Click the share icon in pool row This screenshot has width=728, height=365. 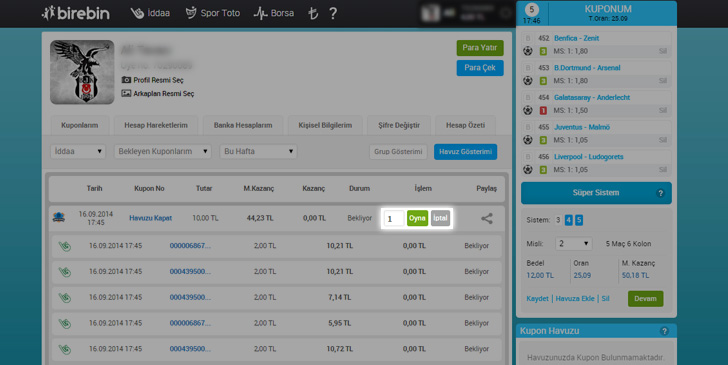click(487, 218)
